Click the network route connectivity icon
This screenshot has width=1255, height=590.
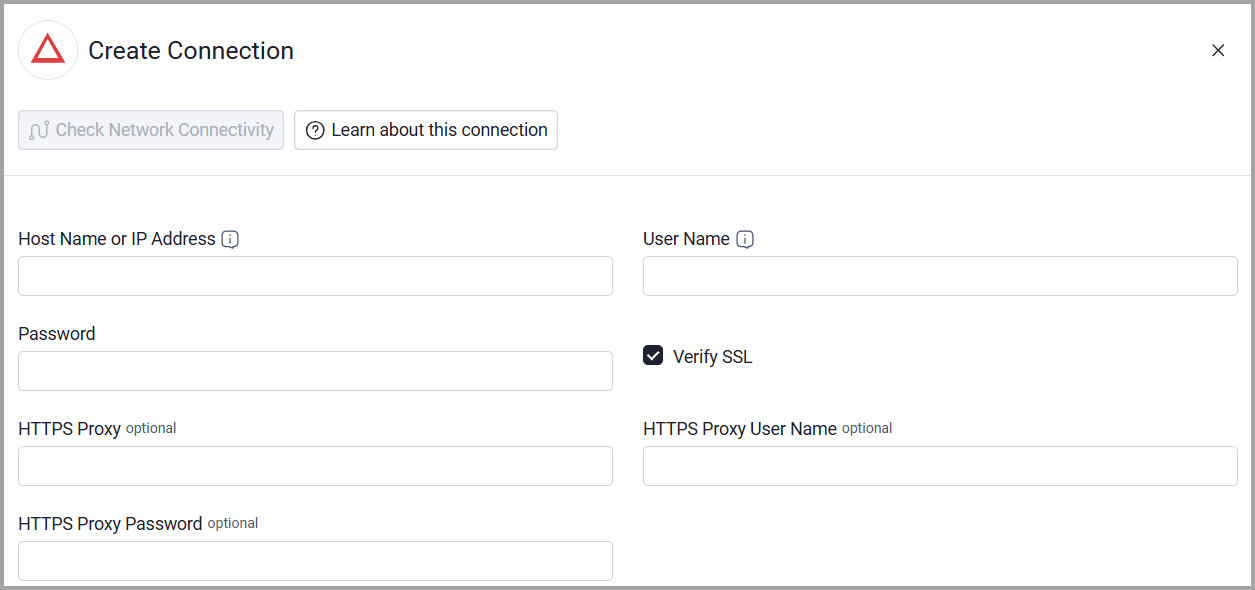coord(39,130)
